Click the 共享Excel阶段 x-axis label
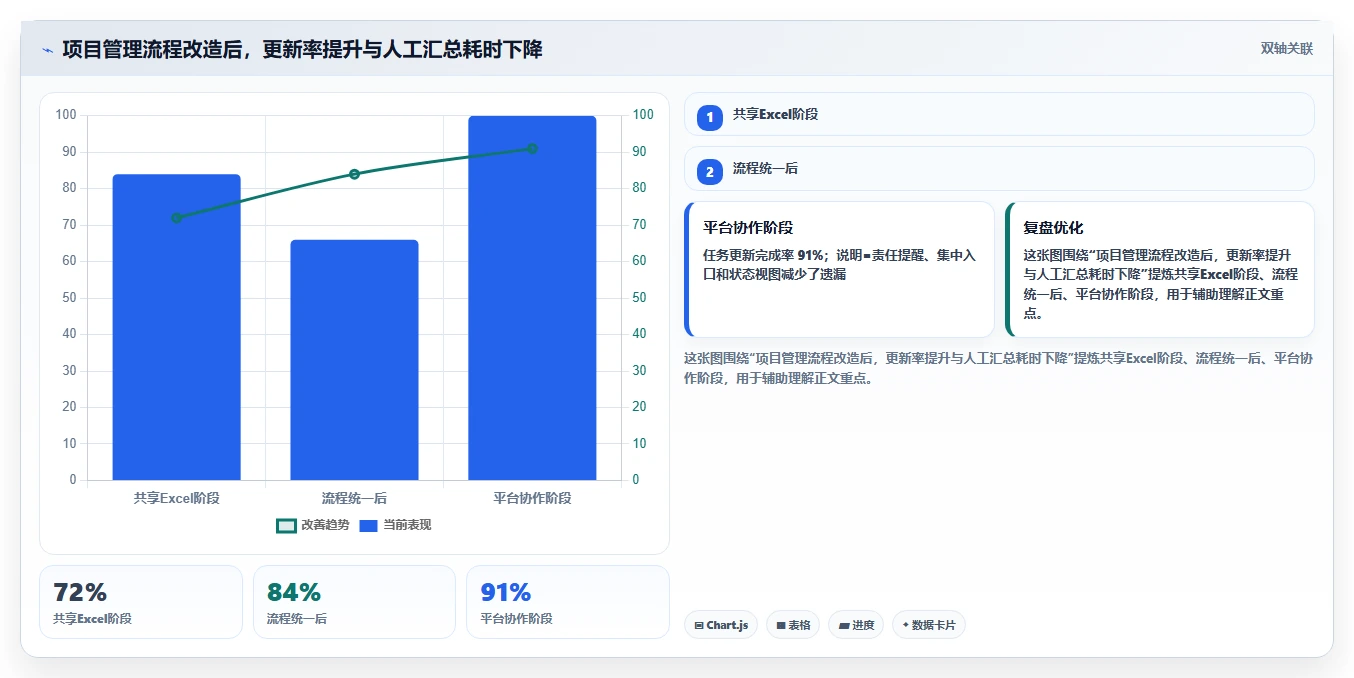 point(176,497)
